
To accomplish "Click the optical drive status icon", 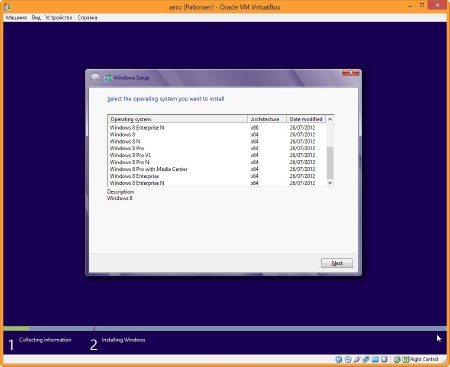I will (348, 359).
